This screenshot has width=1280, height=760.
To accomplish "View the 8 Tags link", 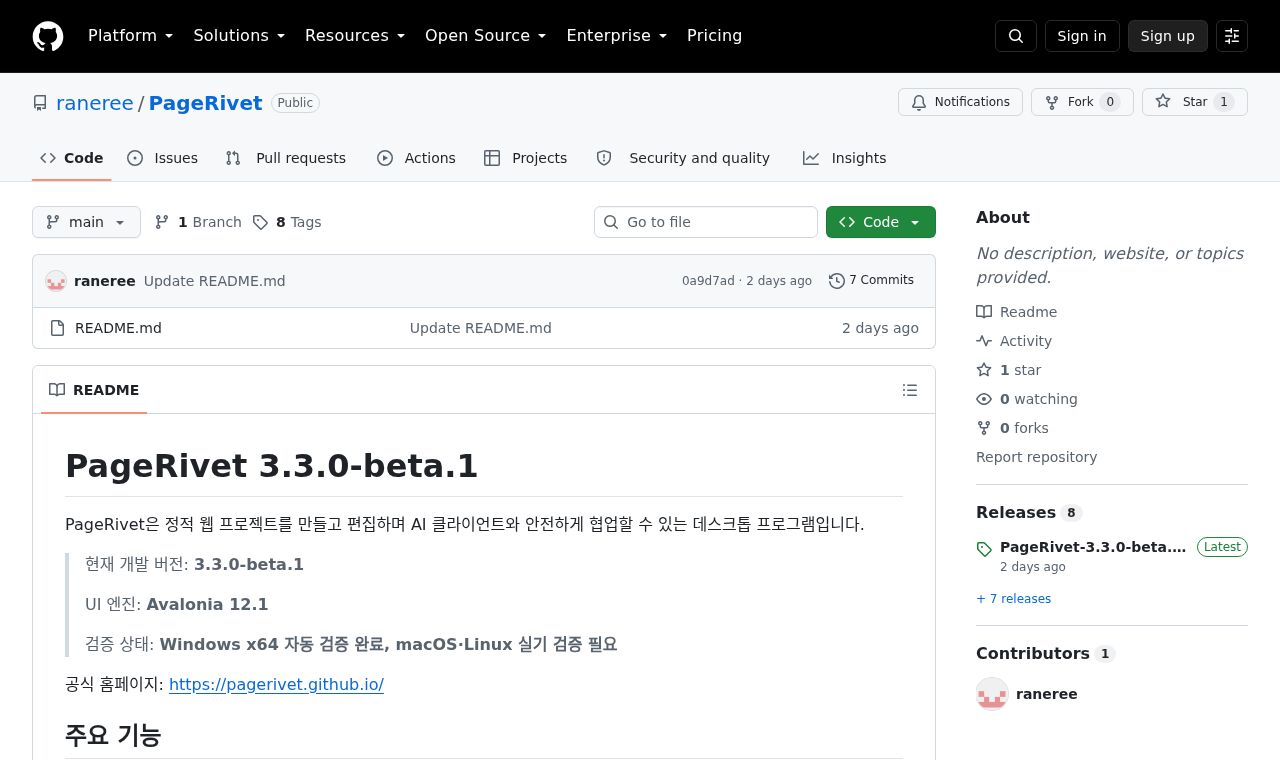I will [x=287, y=222].
